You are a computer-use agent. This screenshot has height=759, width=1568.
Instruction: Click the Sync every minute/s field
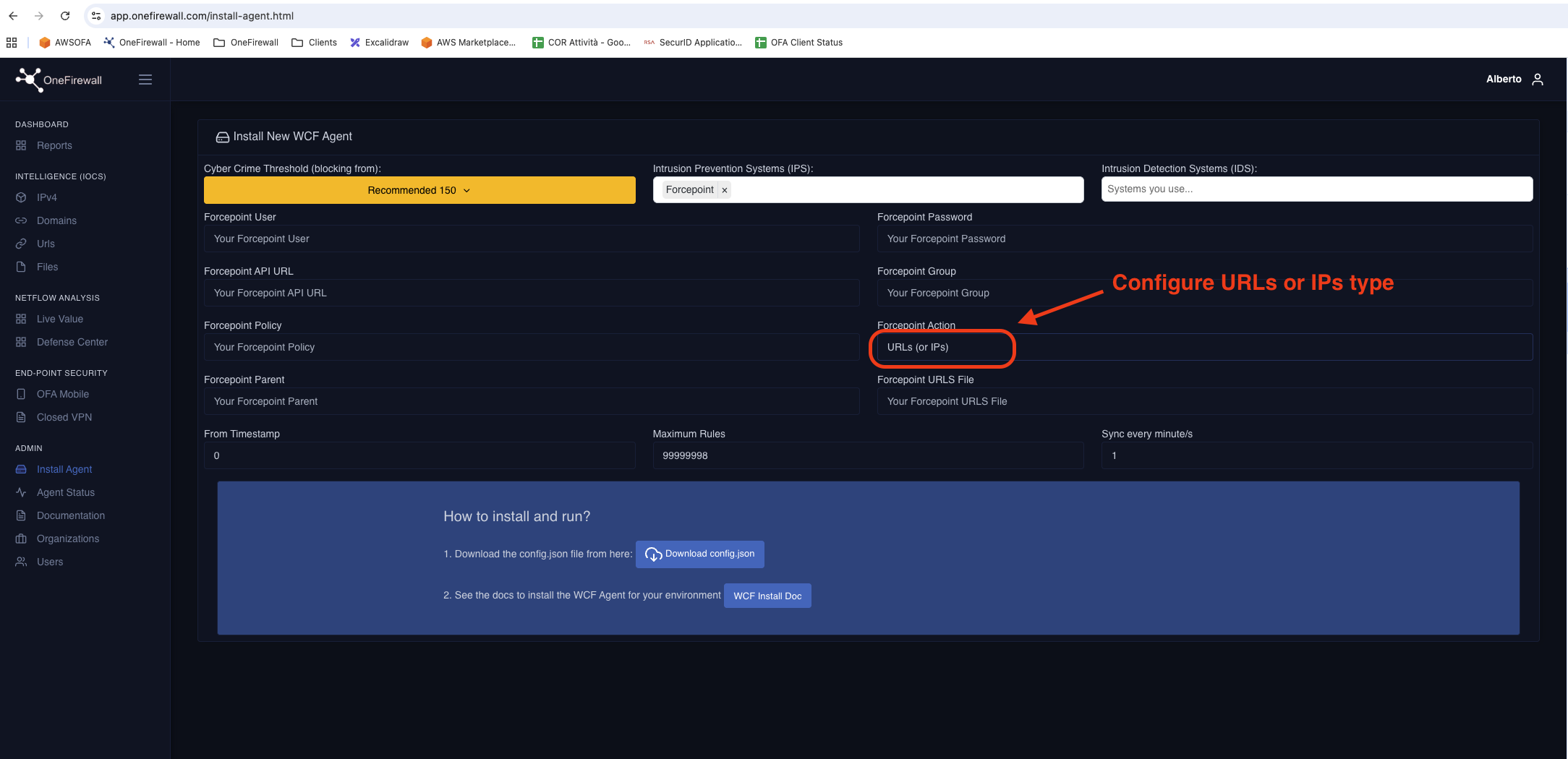(1316, 455)
